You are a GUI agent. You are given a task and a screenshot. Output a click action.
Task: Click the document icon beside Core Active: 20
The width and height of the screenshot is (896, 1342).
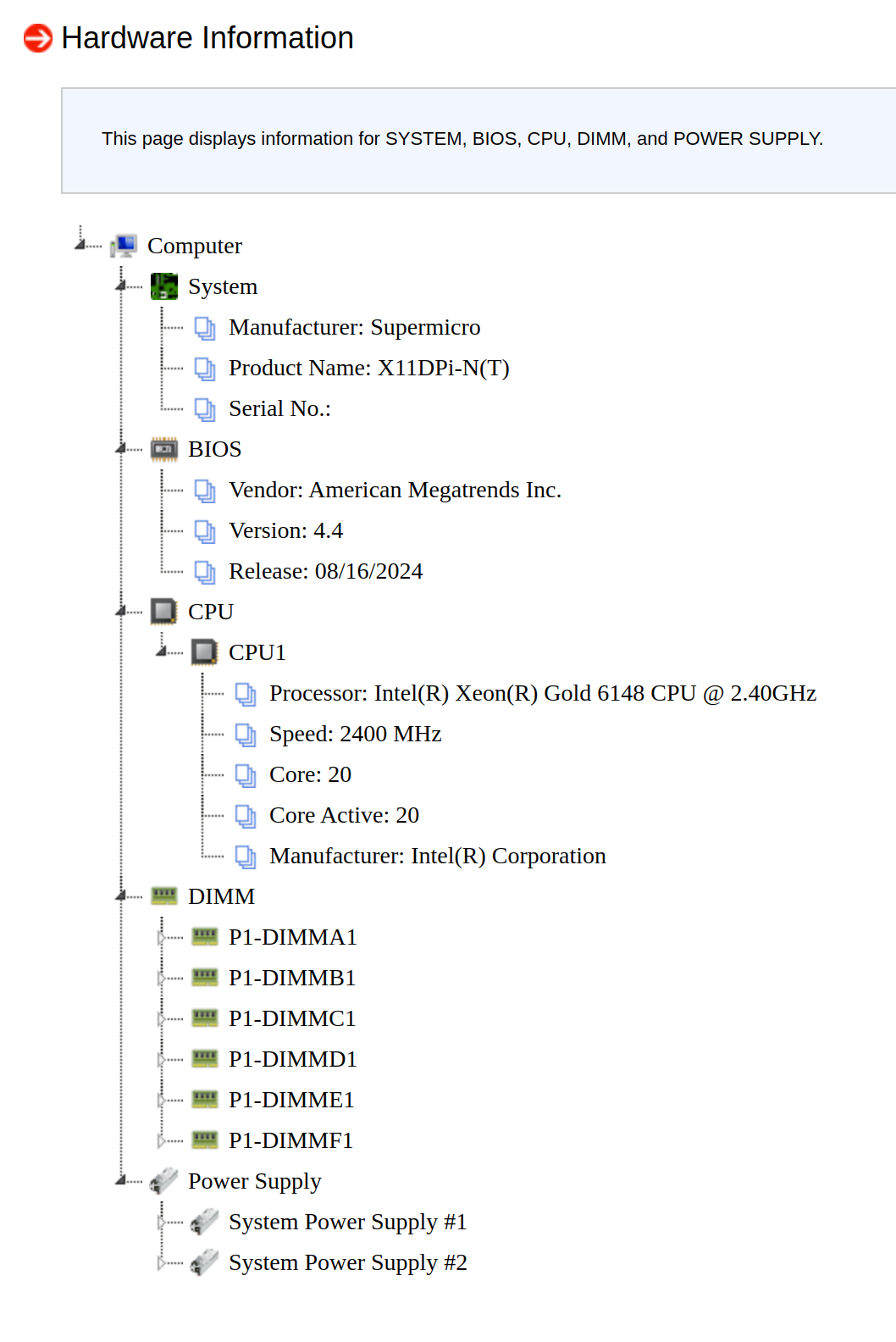click(x=246, y=816)
